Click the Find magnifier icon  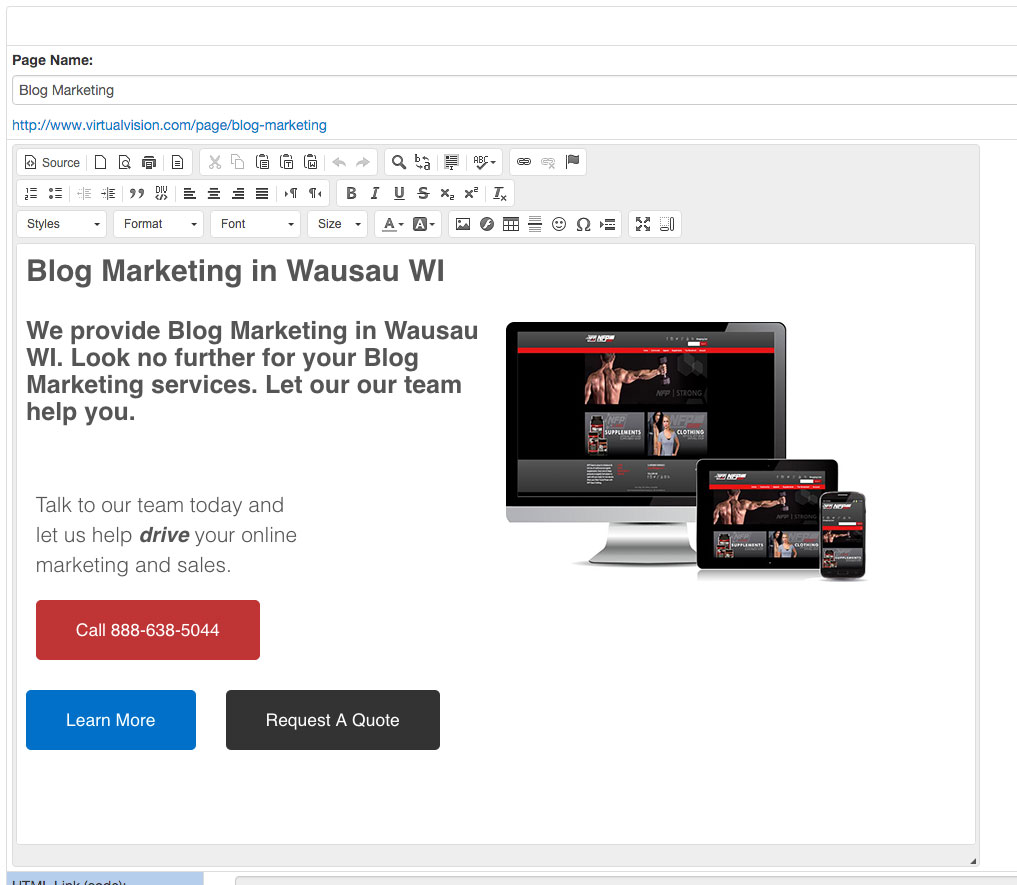tap(398, 162)
